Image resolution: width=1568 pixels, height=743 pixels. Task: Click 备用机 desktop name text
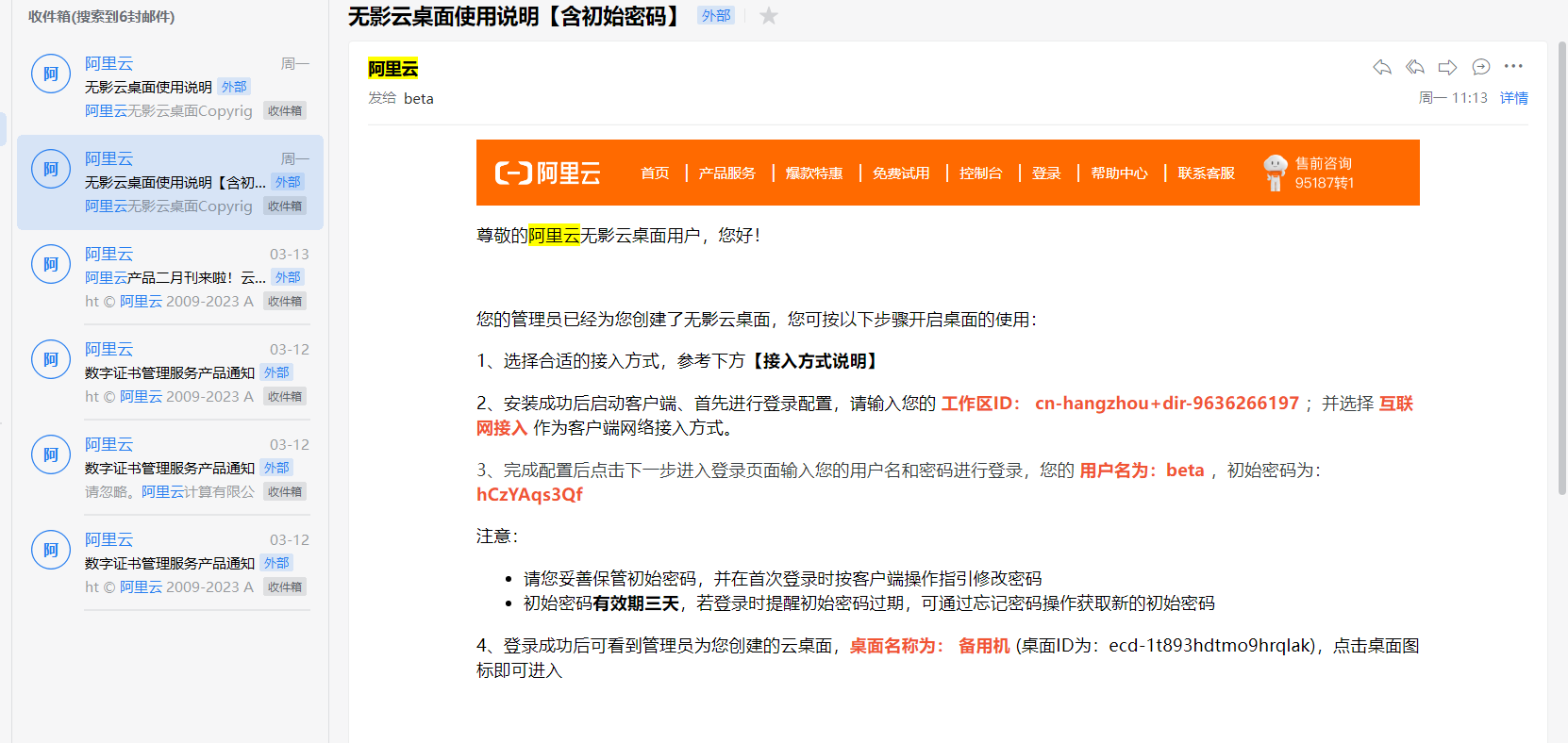coord(984,645)
